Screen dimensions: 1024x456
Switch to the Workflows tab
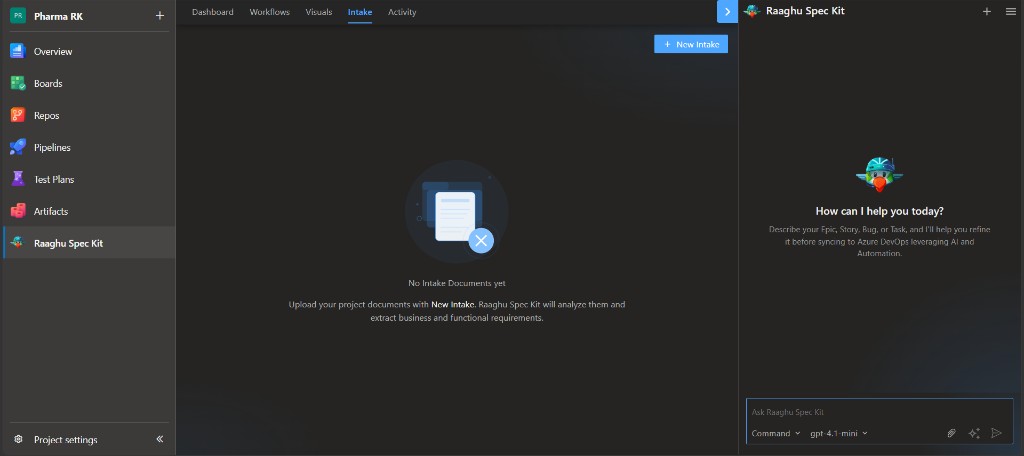coord(270,12)
